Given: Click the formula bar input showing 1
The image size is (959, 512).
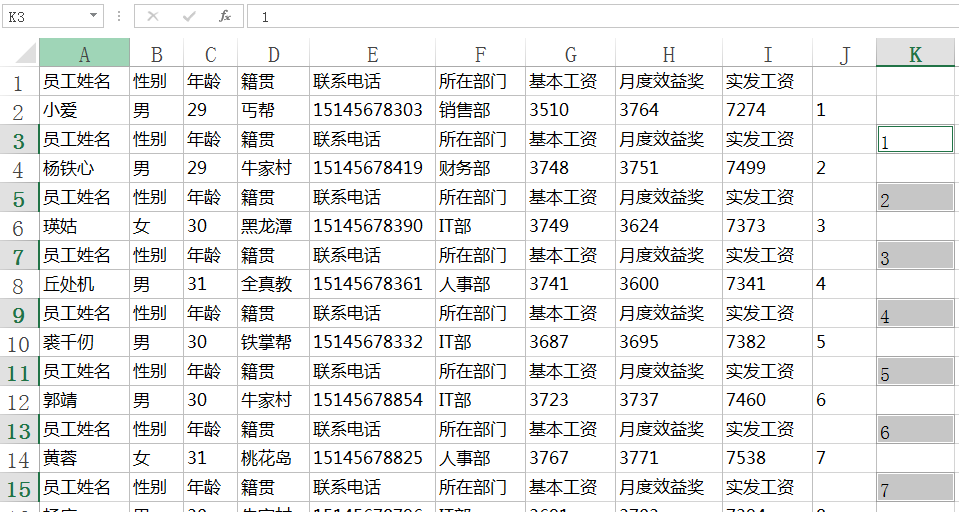Looking at the screenshot, I should [602, 17].
